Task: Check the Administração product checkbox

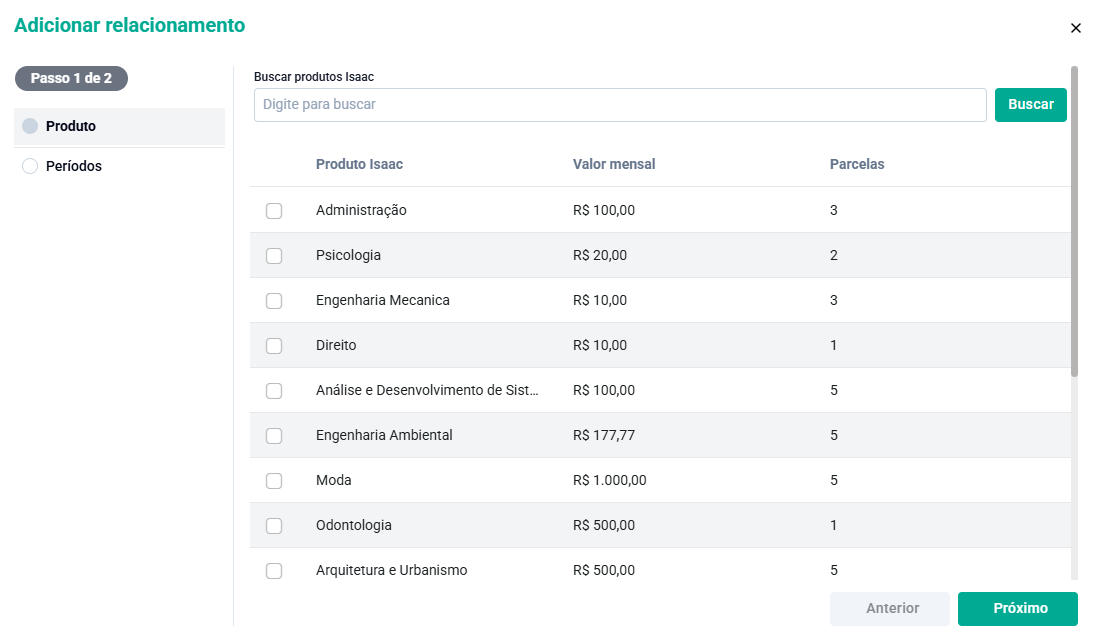Action: (274, 211)
